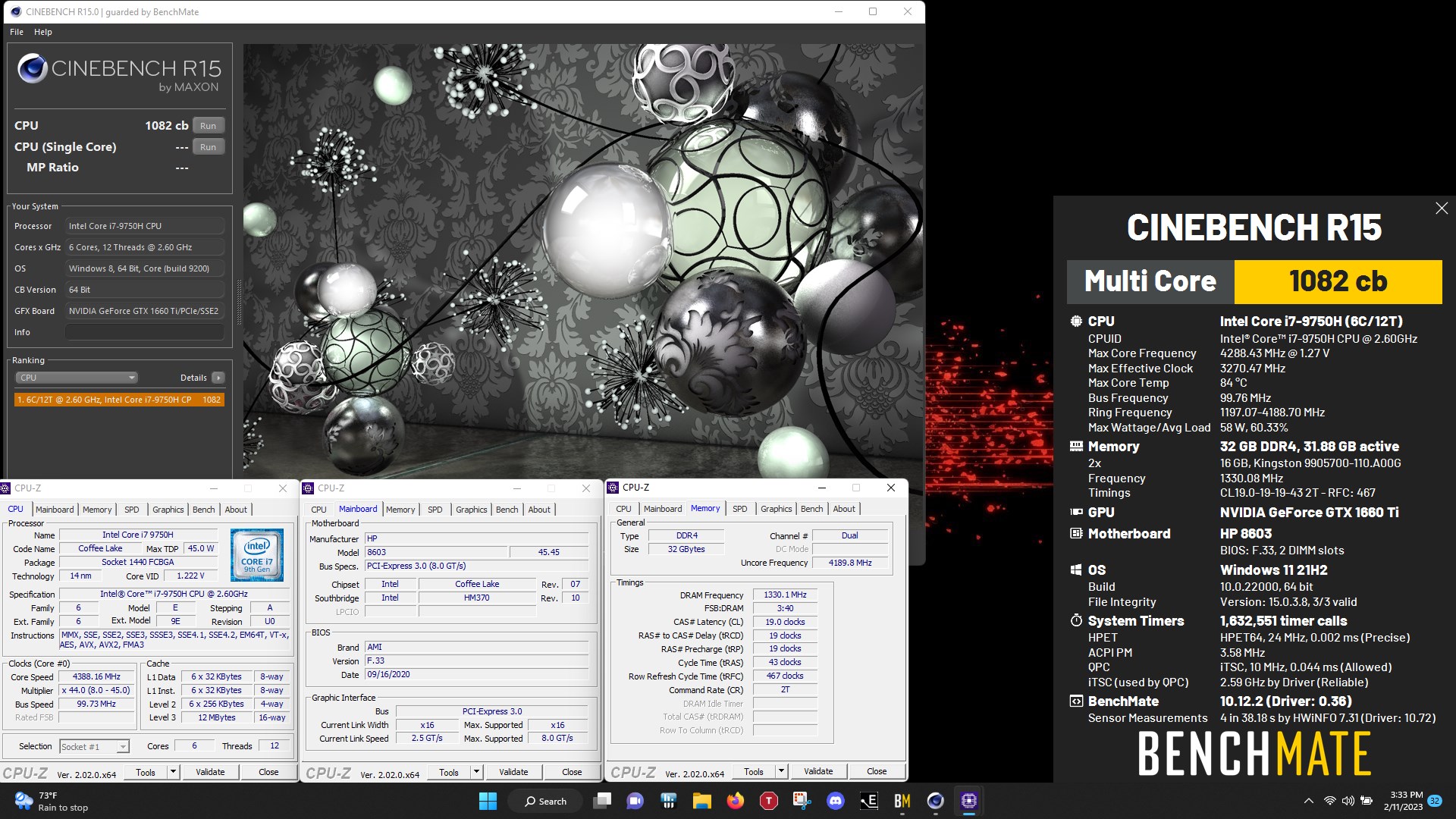The width and height of the screenshot is (1456, 819).
Task: Open the Cinebench Help menu
Action: pyautogui.click(x=43, y=32)
